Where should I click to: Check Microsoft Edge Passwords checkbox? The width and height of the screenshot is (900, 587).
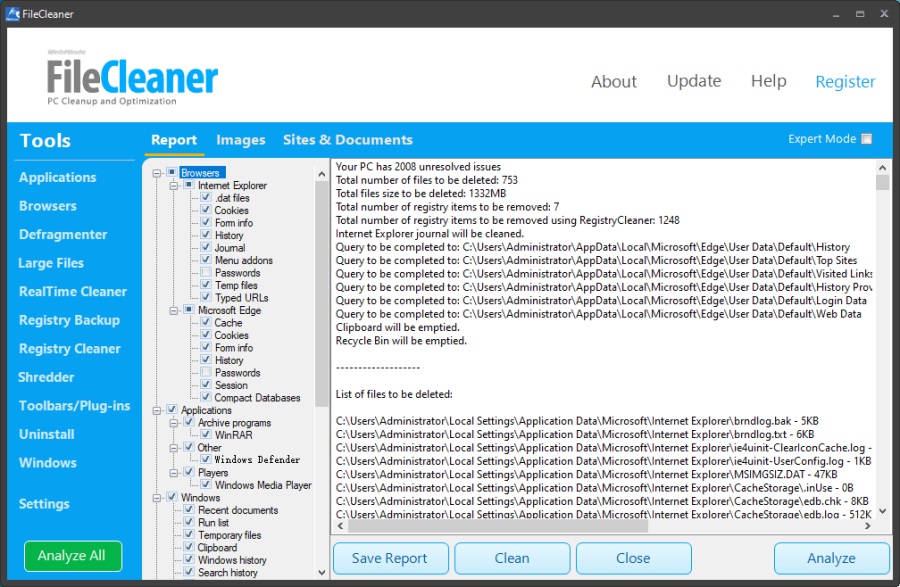205,372
